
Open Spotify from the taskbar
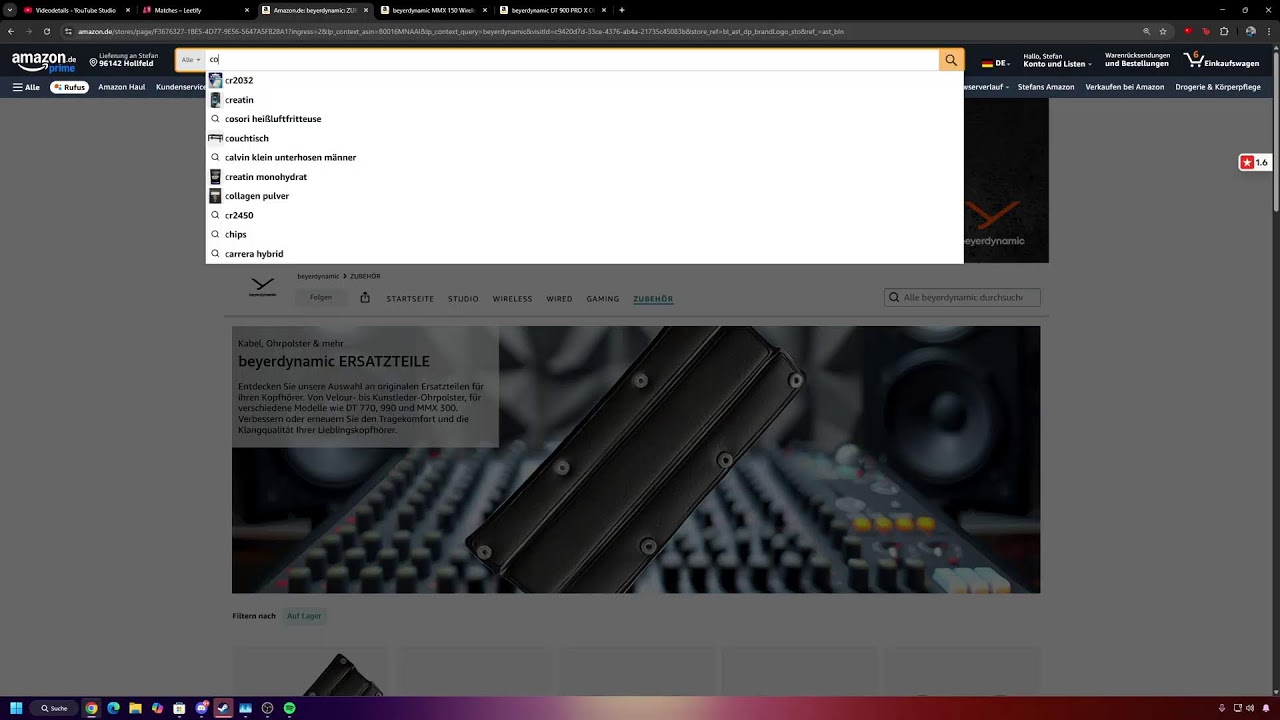tap(289, 708)
